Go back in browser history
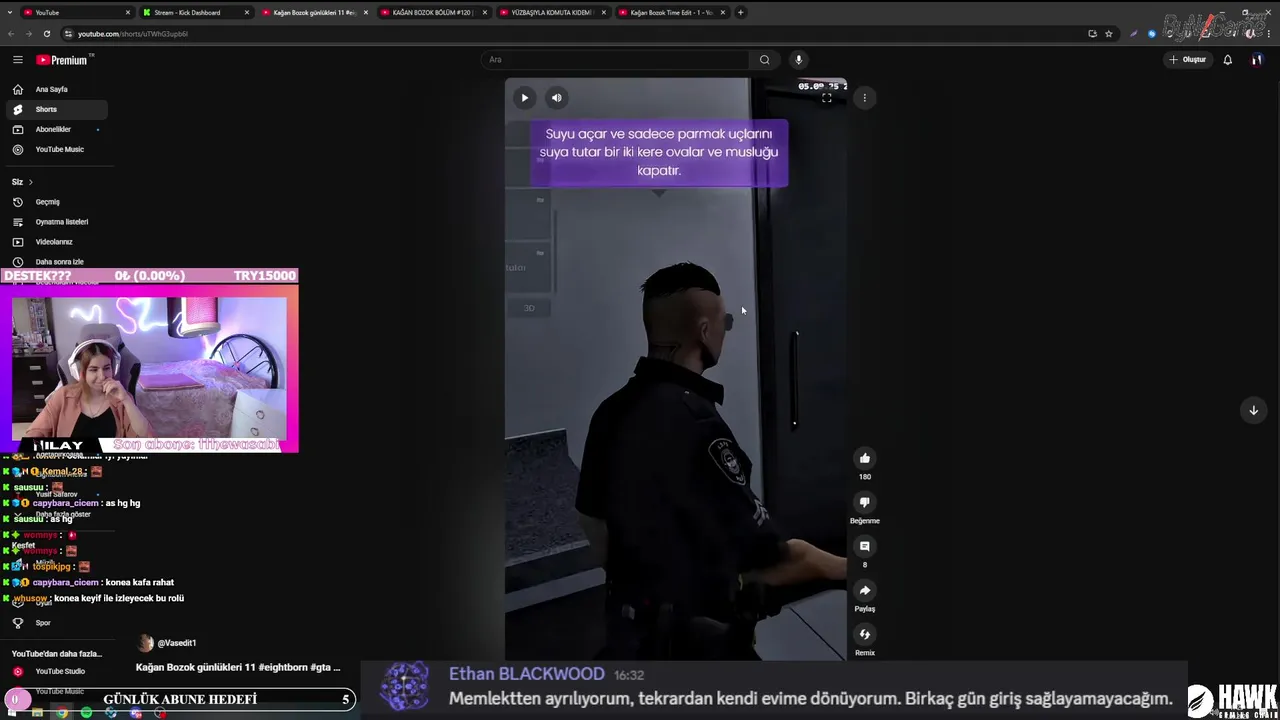This screenshot has height=720, width=1280. (11, 34)
